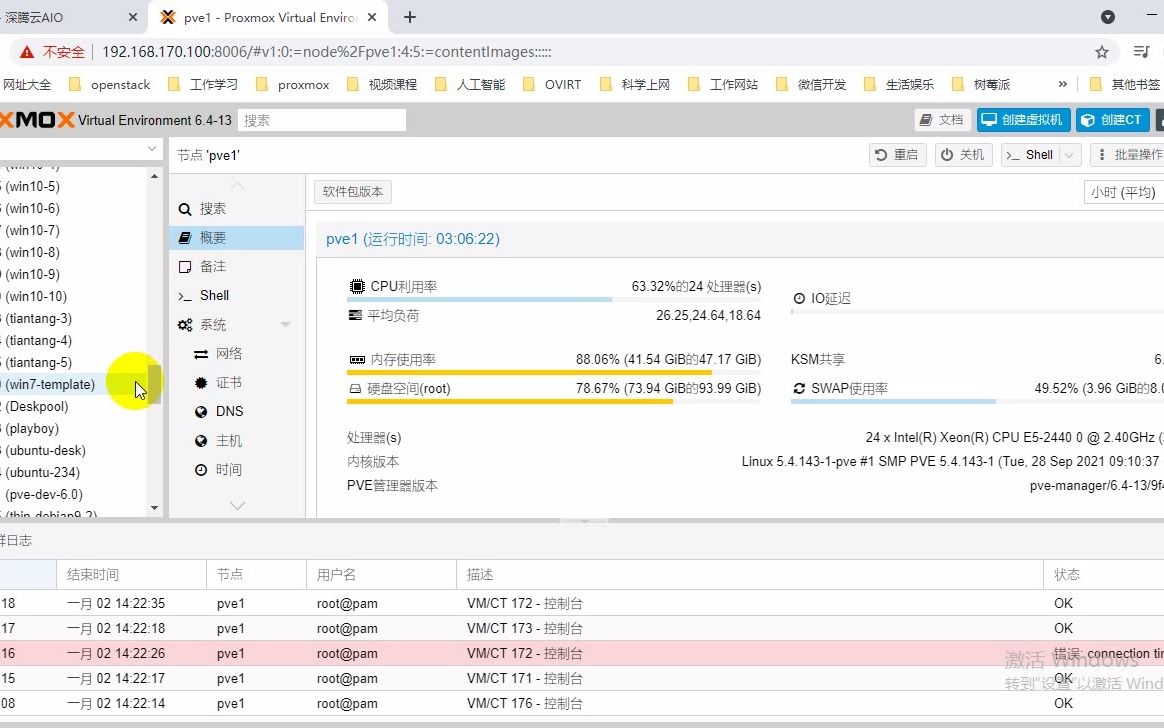Select the error log row at 14:22:26

[x=582, y=653]
